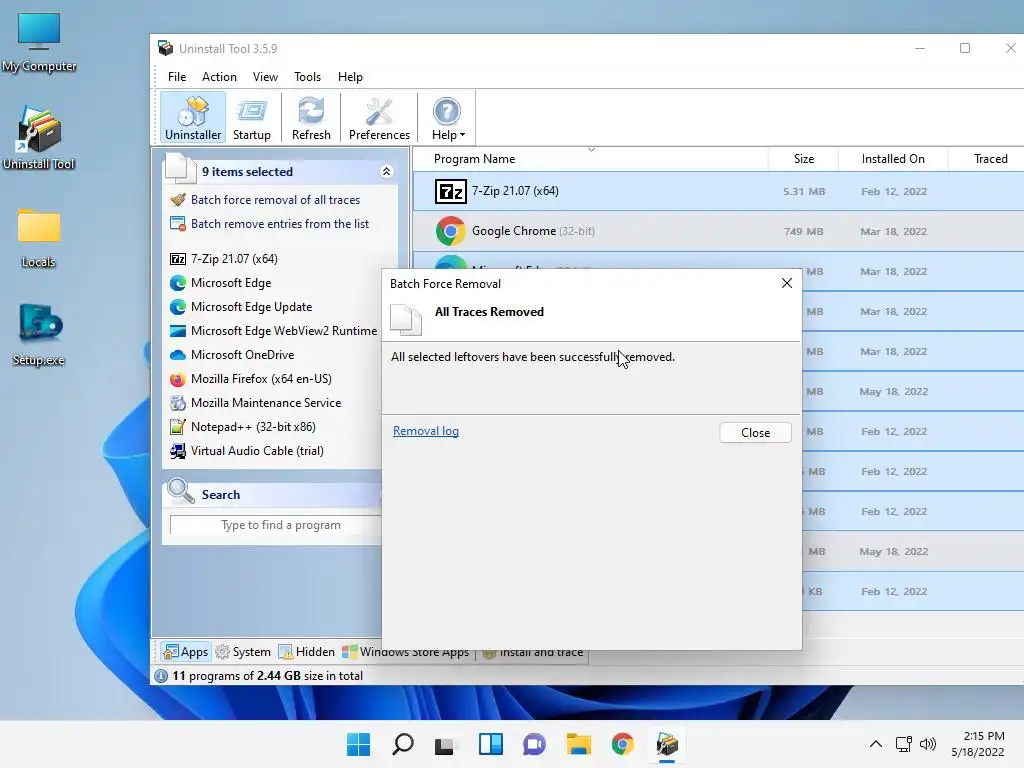Select Microsoft Edge in the sidebar list
This screenshot has height=768, width=1024.
point(231,283)
